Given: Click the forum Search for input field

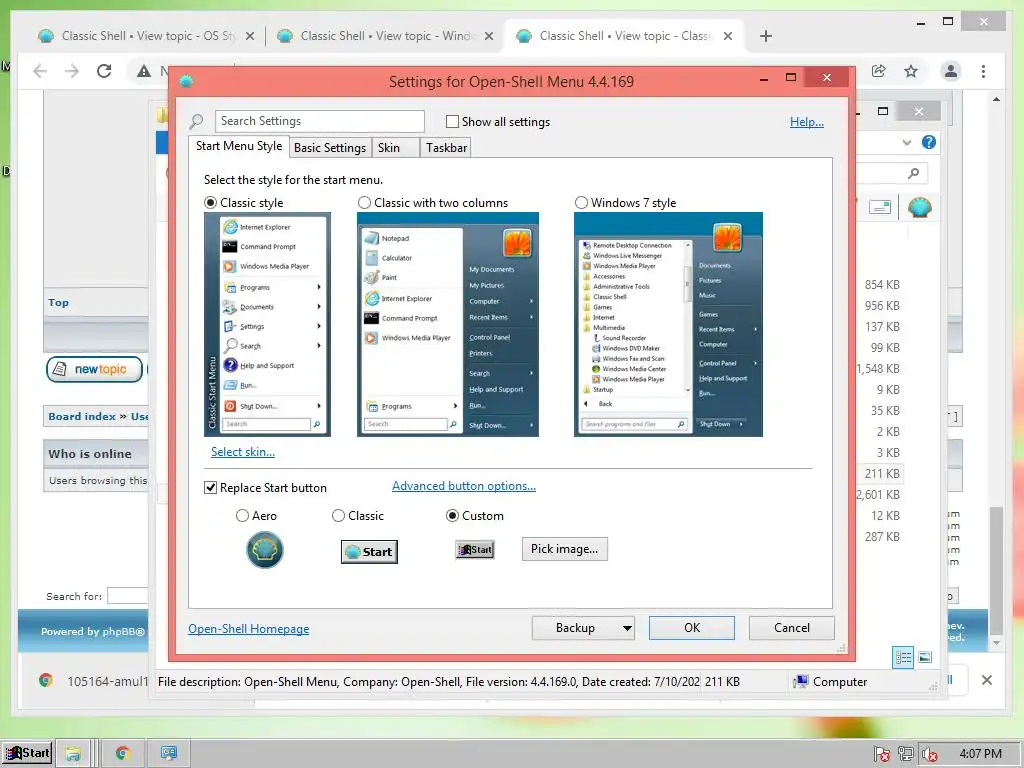Looking at the screenshot, I should coord(128,596).
